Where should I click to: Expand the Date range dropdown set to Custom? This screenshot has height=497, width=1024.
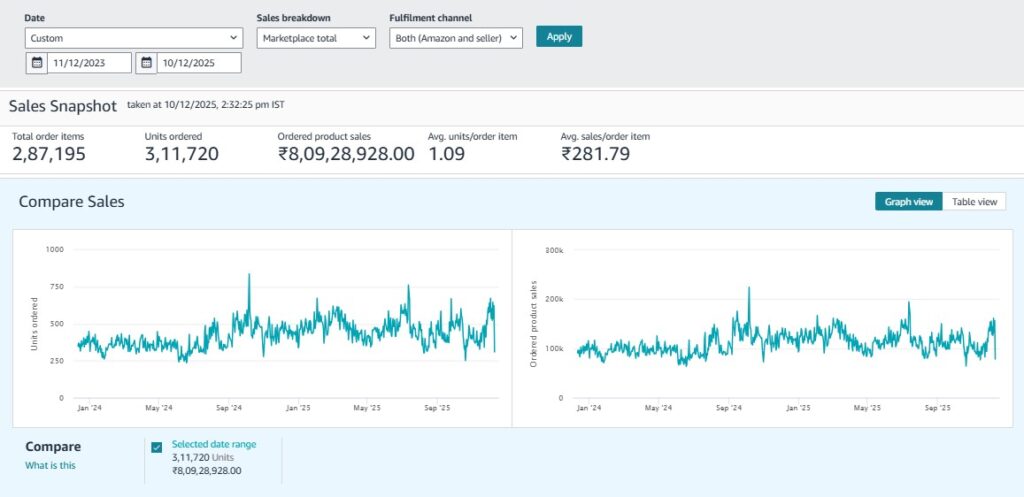134,38
